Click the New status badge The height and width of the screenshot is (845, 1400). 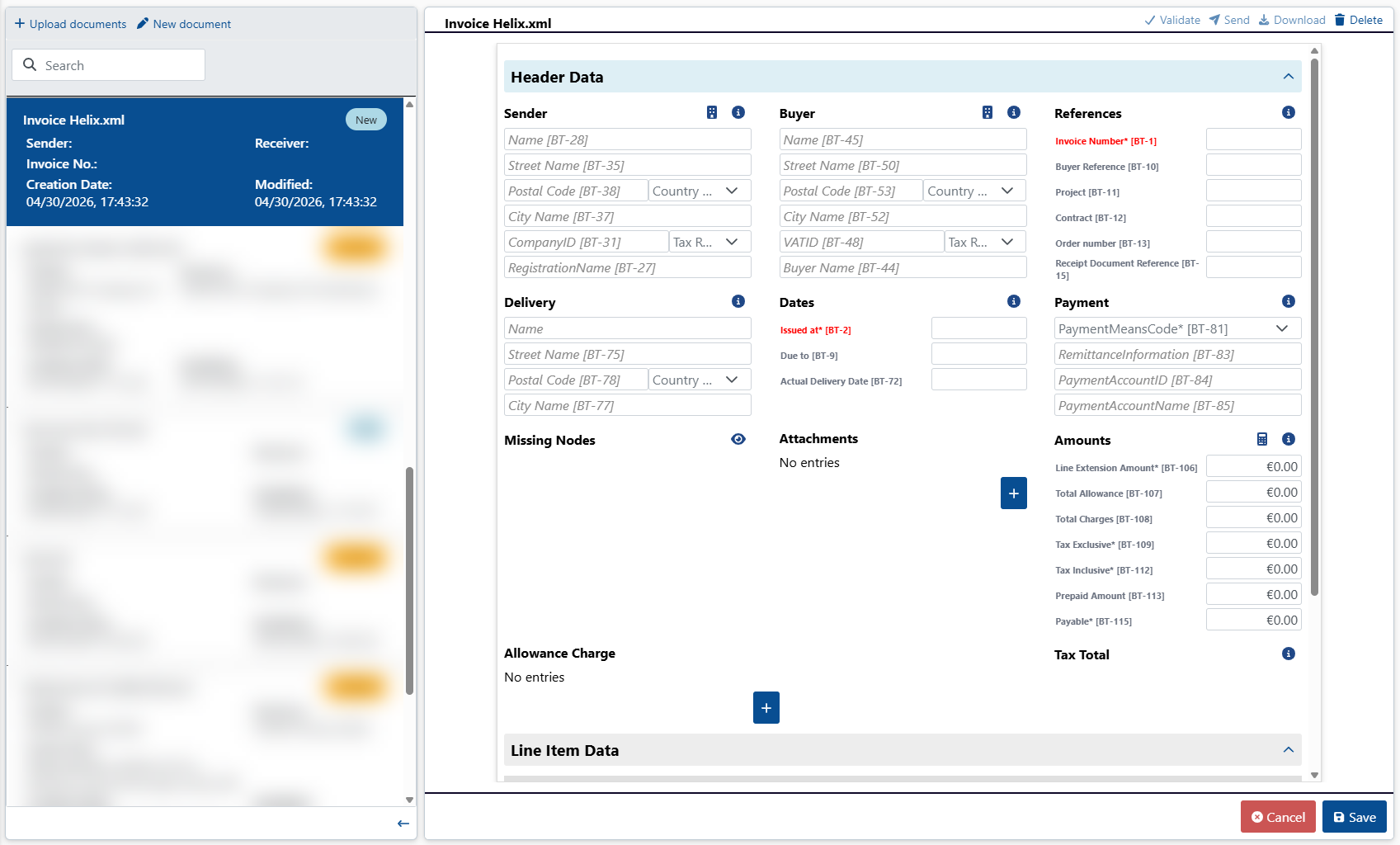coord(366,120)
